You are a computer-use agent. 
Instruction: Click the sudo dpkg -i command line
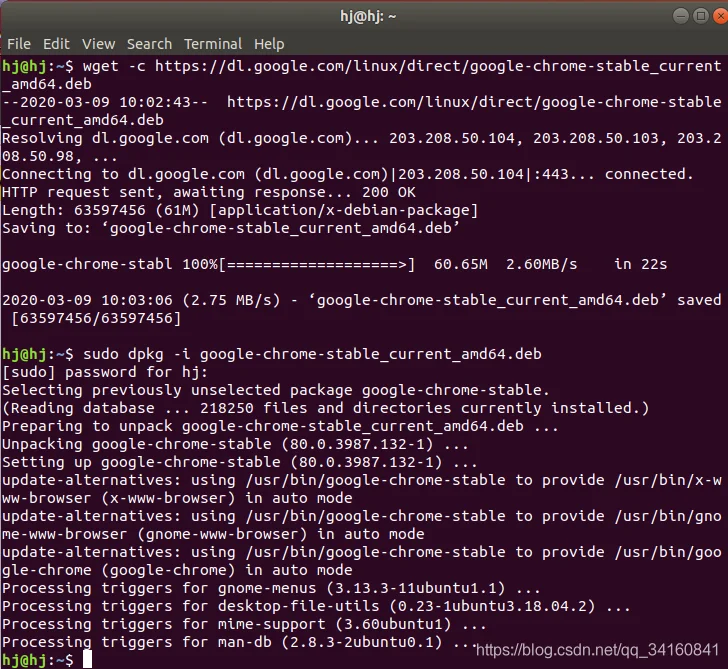click(x=312, y=354)
